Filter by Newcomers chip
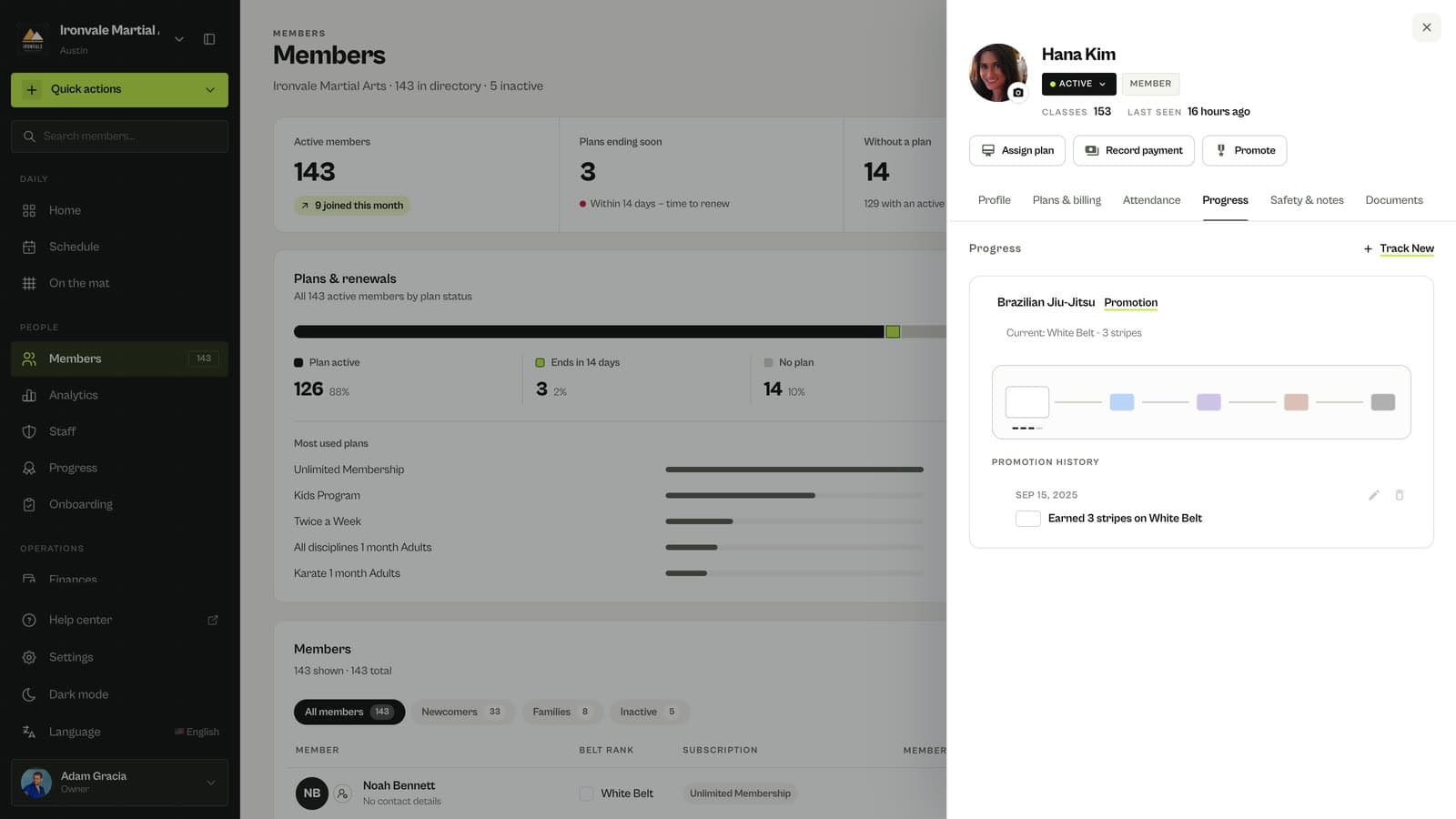This screenshot has height=819, width=1456. tap(462, 712)
